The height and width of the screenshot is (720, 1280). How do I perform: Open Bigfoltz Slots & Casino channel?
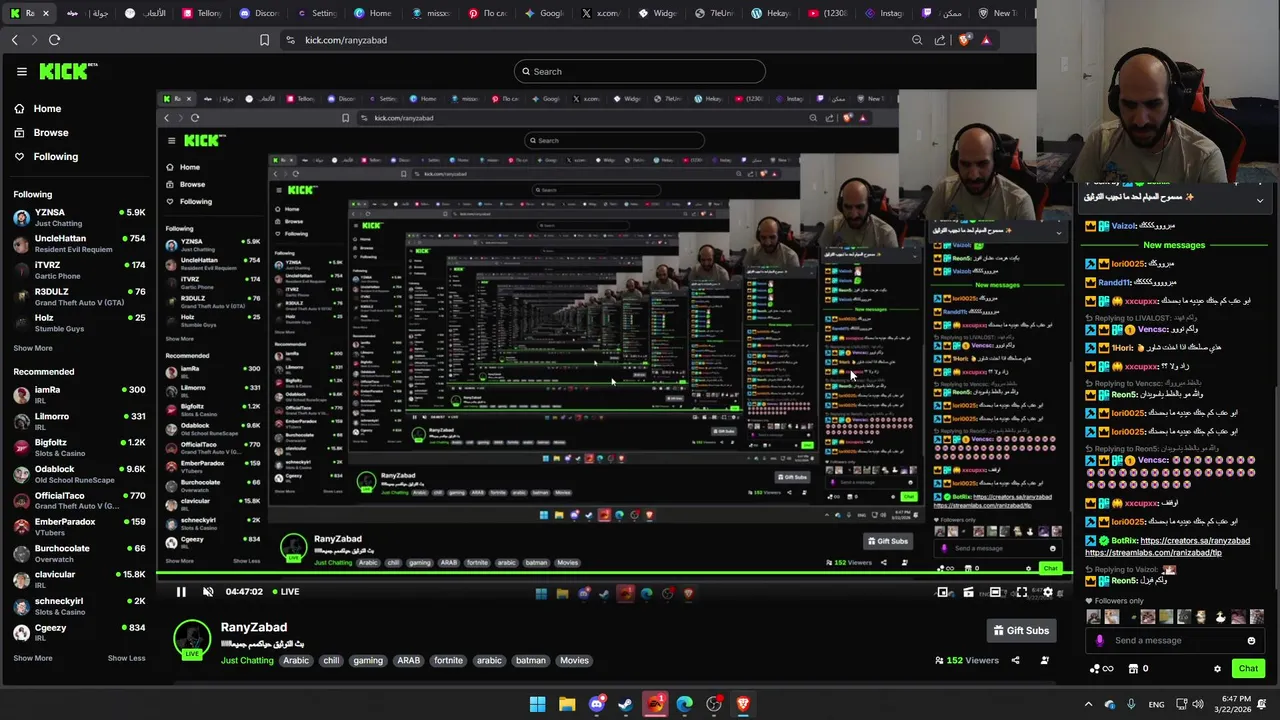click(x=79, y=447)
